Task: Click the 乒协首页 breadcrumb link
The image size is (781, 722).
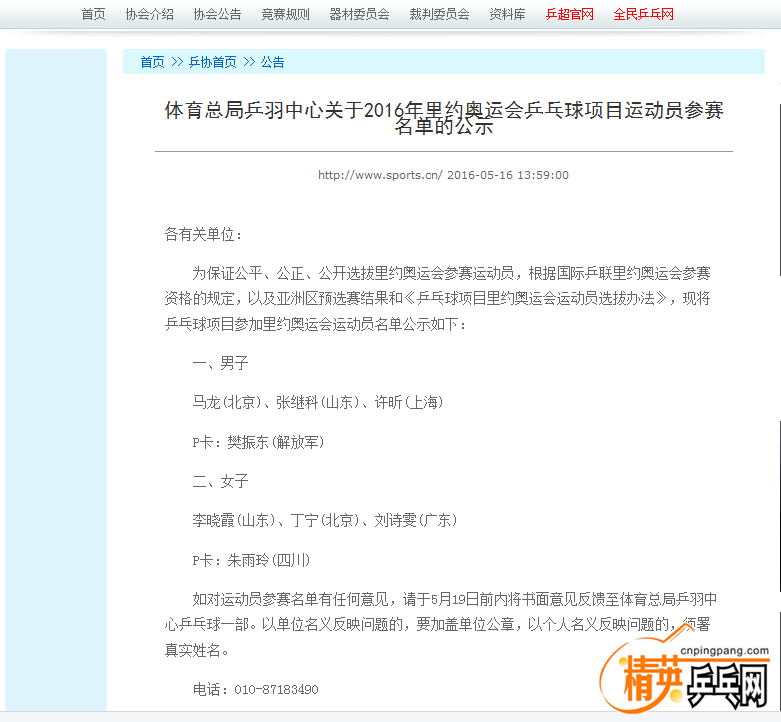Action: click(x=213, y=62)
